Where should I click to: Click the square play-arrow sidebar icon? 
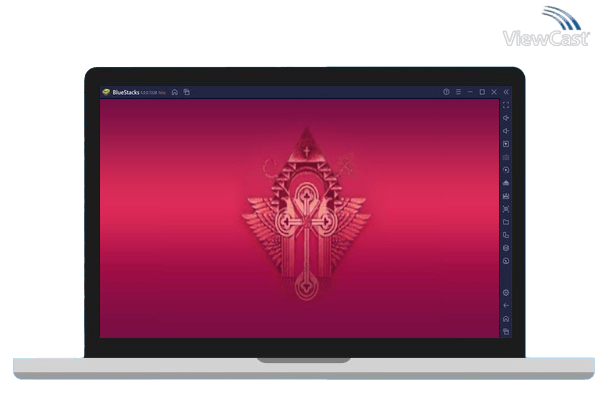(506, 144)
